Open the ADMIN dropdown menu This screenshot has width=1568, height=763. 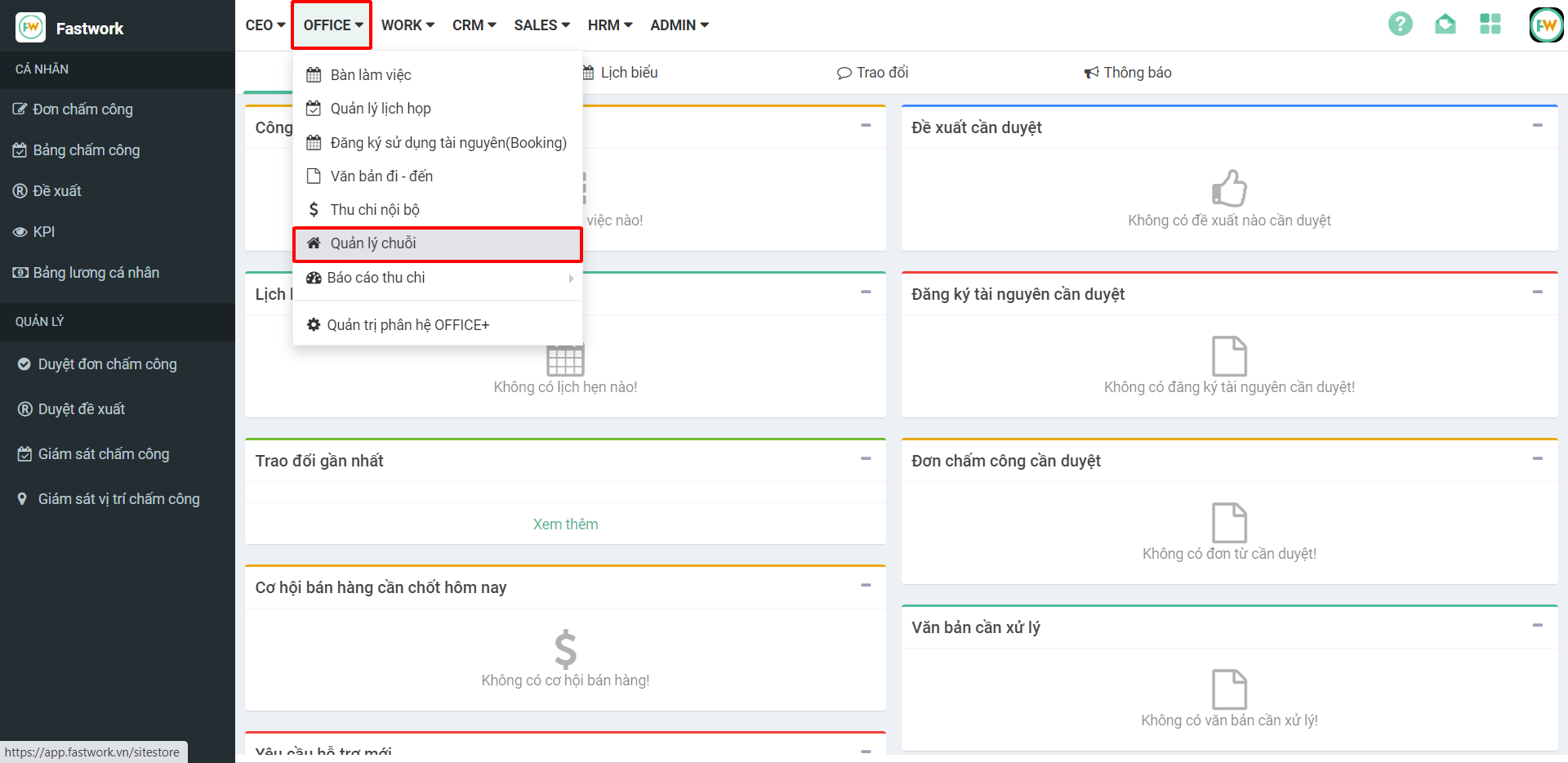click(x=679, y=25)
